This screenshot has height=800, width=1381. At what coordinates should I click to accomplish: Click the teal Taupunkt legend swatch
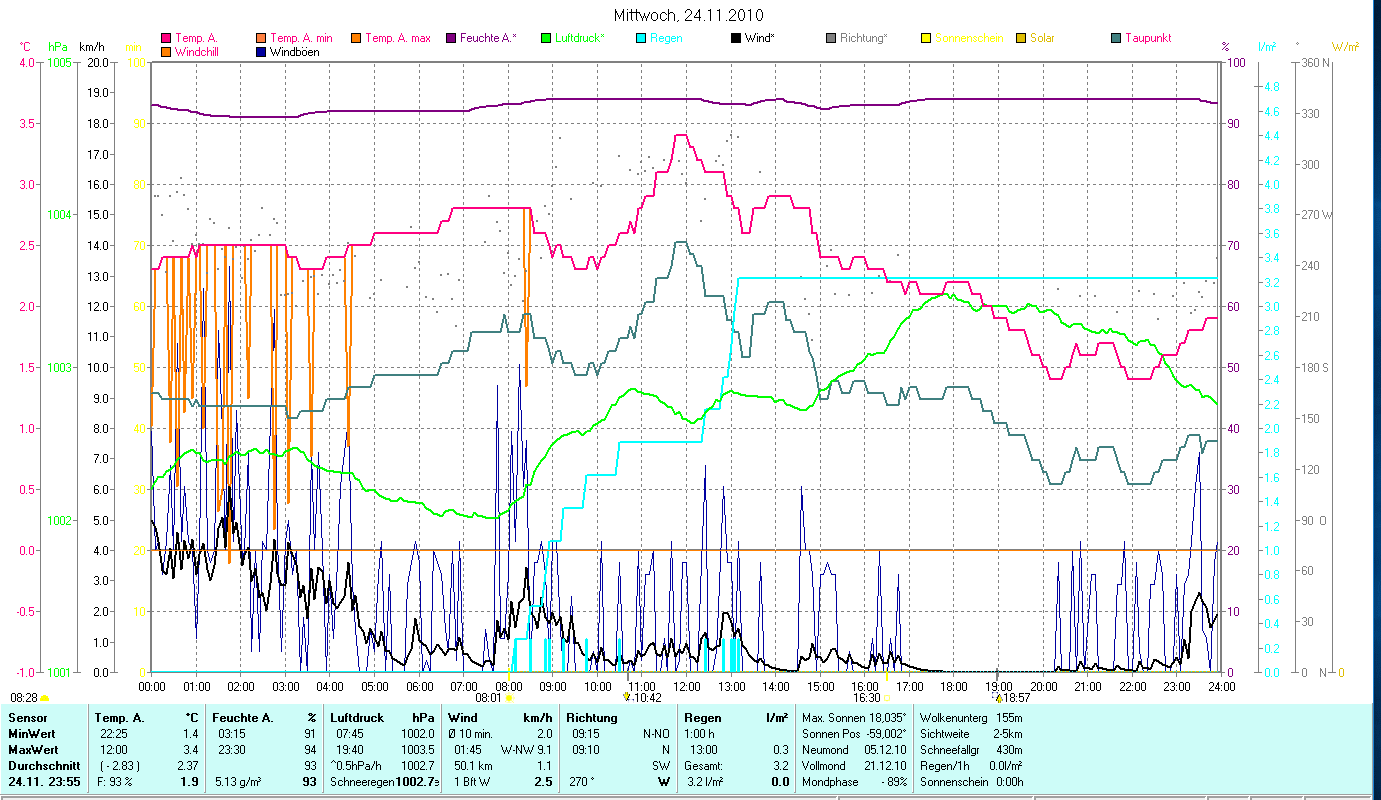pos(1116,38)
